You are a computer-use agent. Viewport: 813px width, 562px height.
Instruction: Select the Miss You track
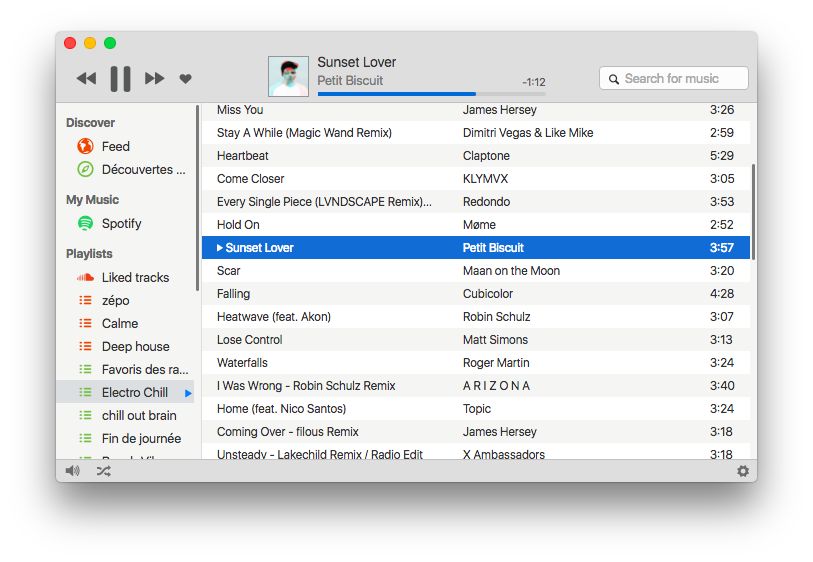pyautogui.click(x=476, y=110)
